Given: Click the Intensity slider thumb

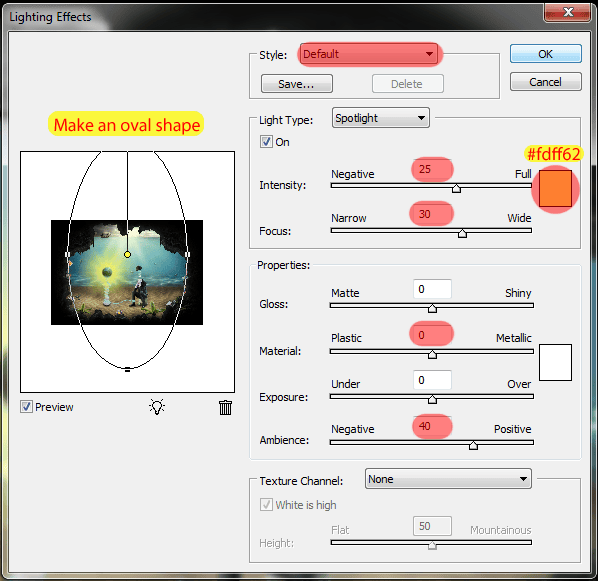Looking at the screenshot, I should [x=456, y=188].
